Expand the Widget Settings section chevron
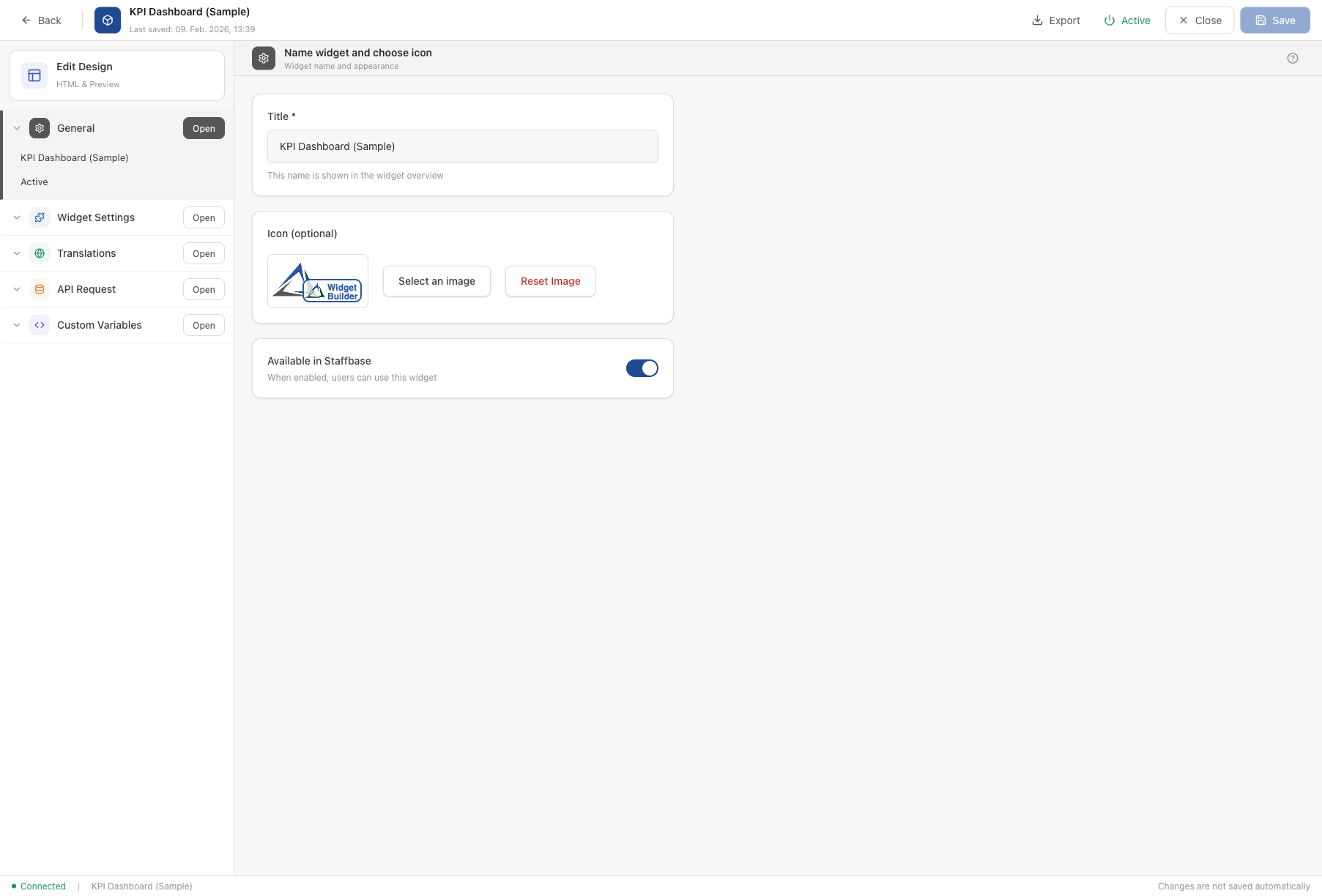 coord(16,217)
